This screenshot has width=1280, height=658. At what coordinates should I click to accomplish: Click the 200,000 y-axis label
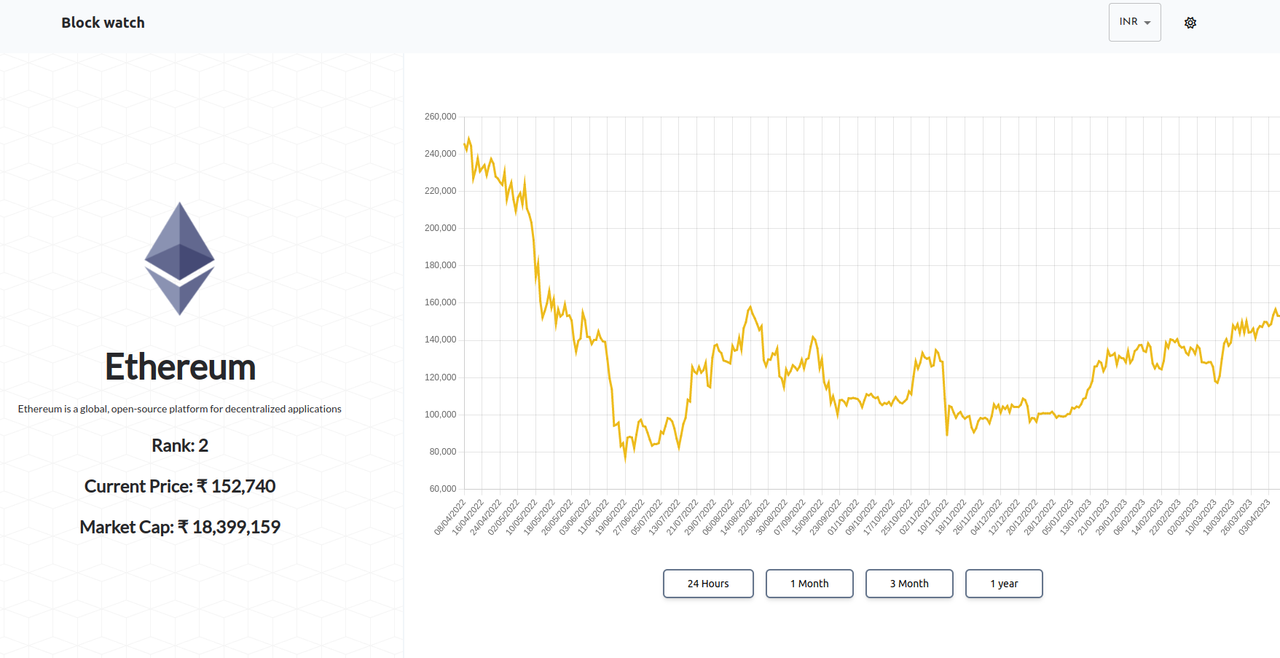tap(441, 228)
